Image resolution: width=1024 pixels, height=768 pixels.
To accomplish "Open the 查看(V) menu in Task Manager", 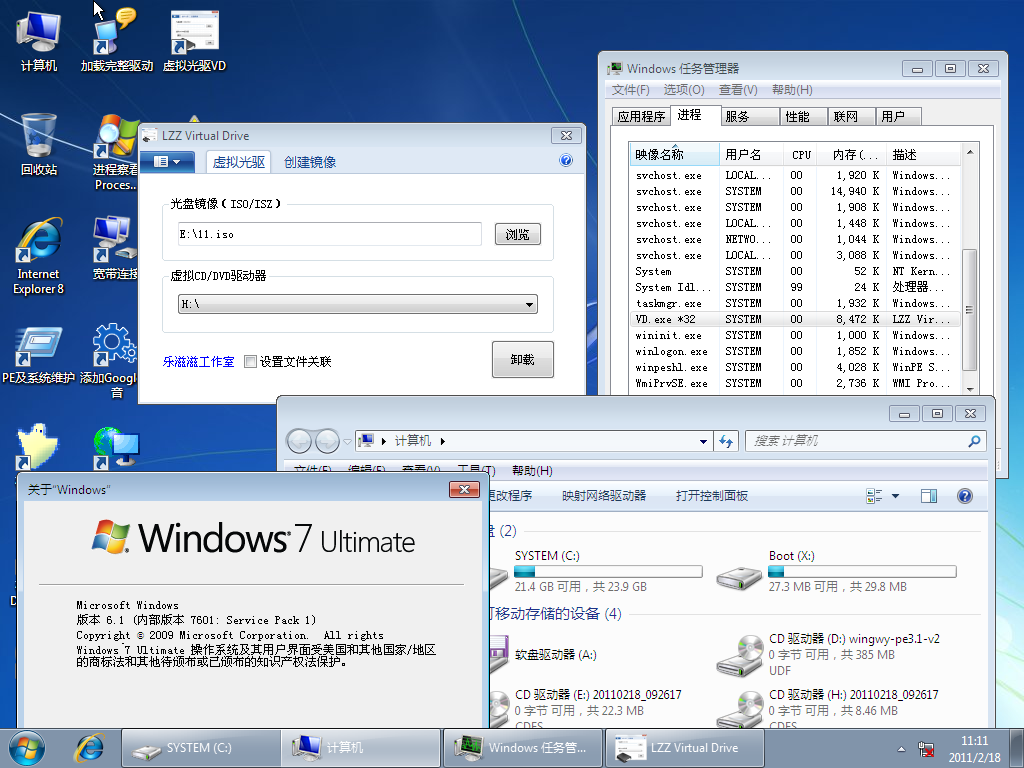I will pyautogui.click(x=738, y=89).
